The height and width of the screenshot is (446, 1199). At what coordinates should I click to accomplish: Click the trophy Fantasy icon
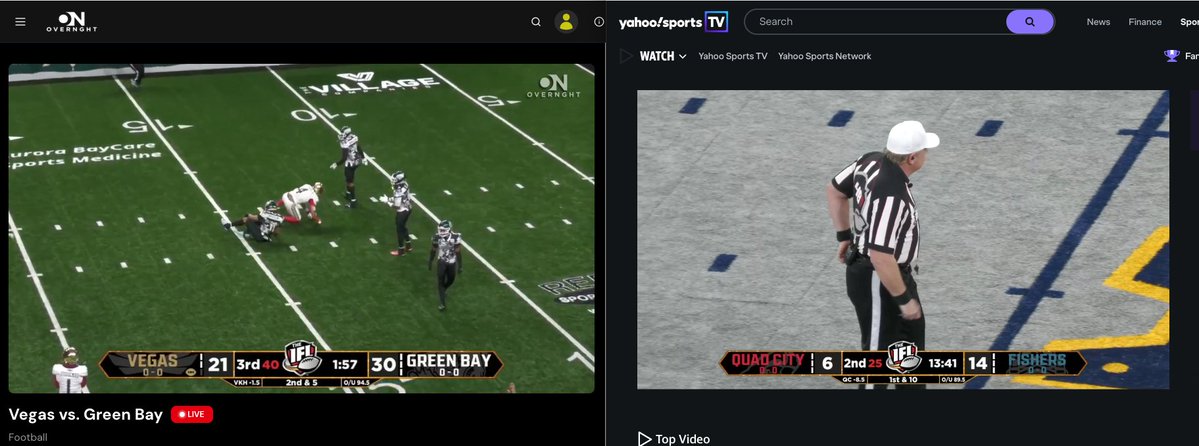(x=1171, y=56)
